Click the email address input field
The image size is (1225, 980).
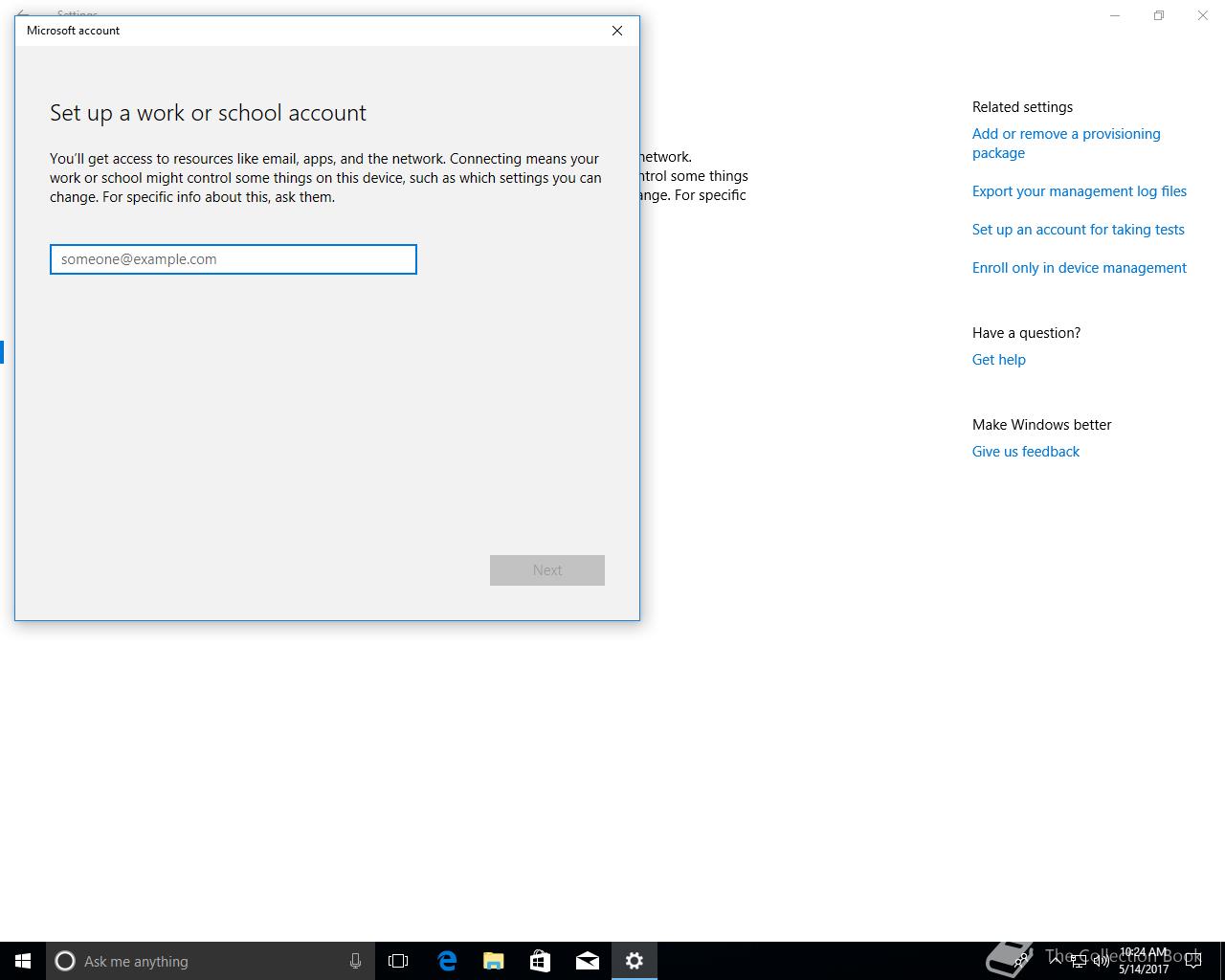click(234, 259)
